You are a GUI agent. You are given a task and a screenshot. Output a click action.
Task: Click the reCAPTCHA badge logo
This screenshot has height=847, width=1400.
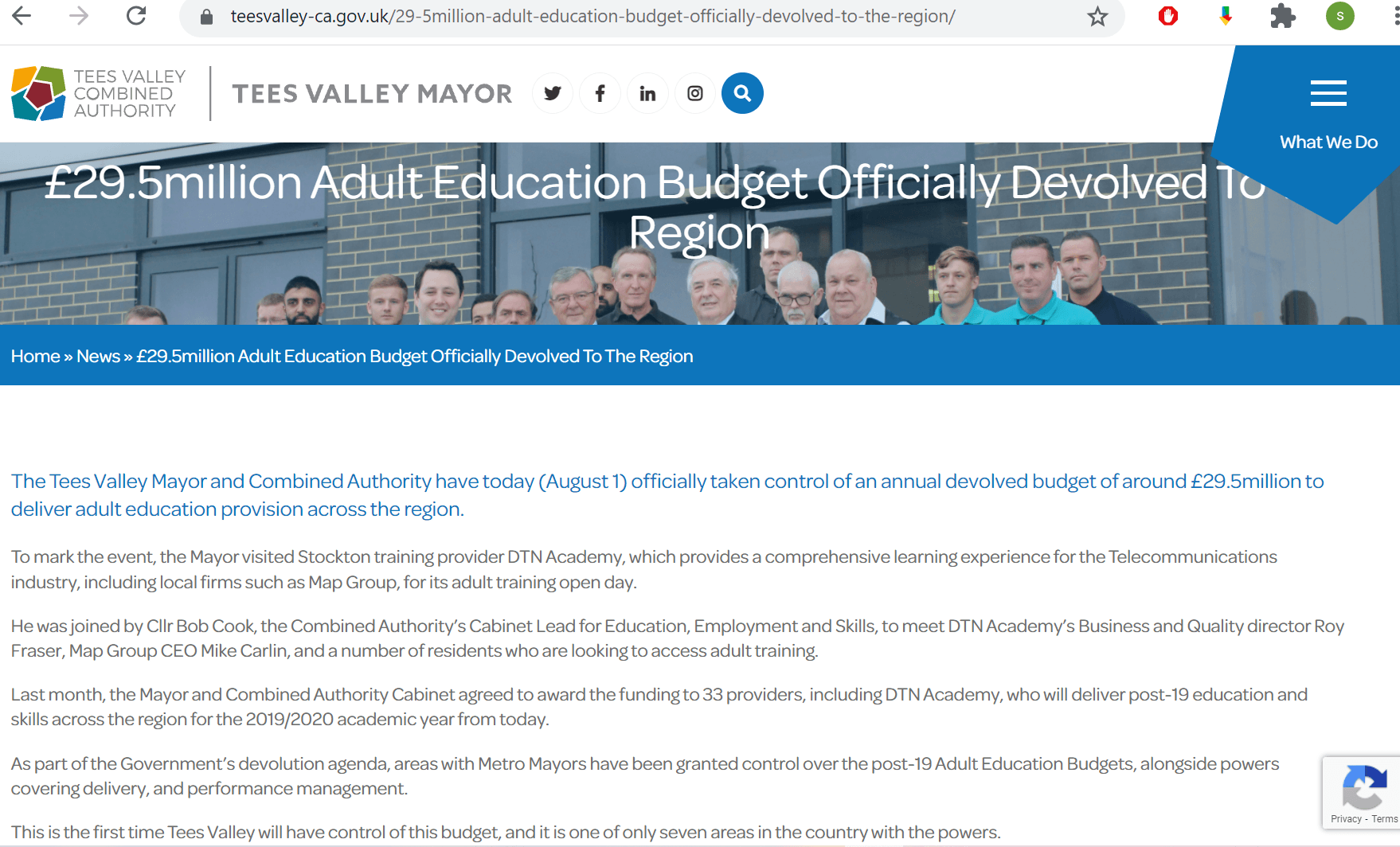(1364, 786)
